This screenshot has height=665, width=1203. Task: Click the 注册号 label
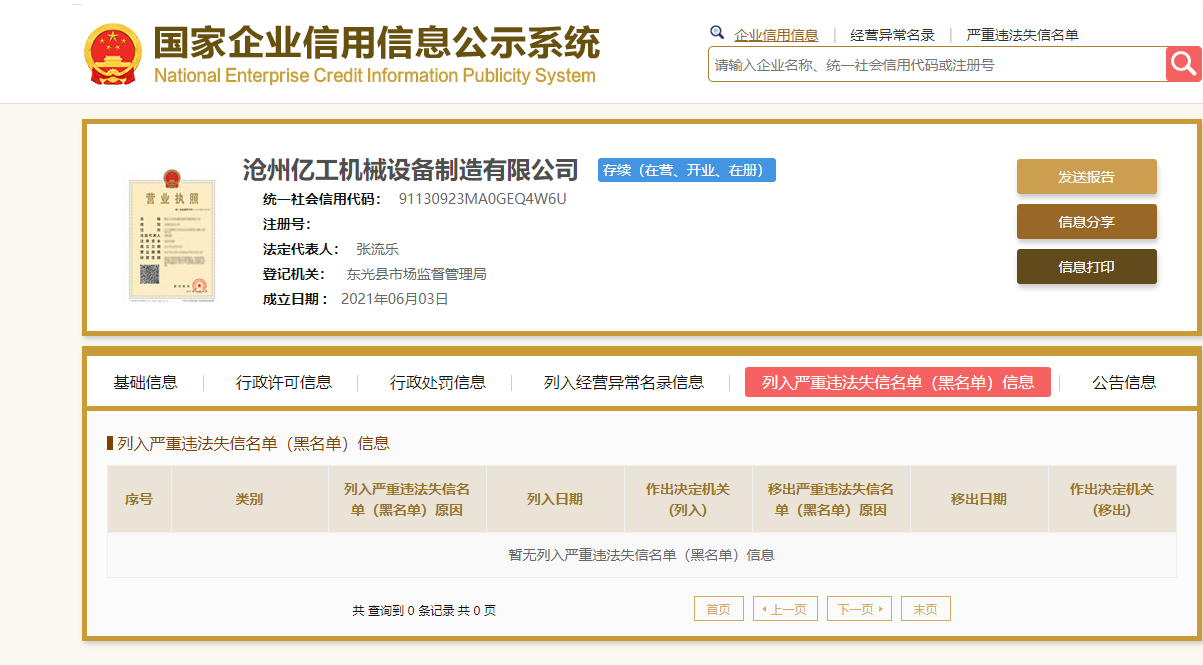tap(287, 224)
